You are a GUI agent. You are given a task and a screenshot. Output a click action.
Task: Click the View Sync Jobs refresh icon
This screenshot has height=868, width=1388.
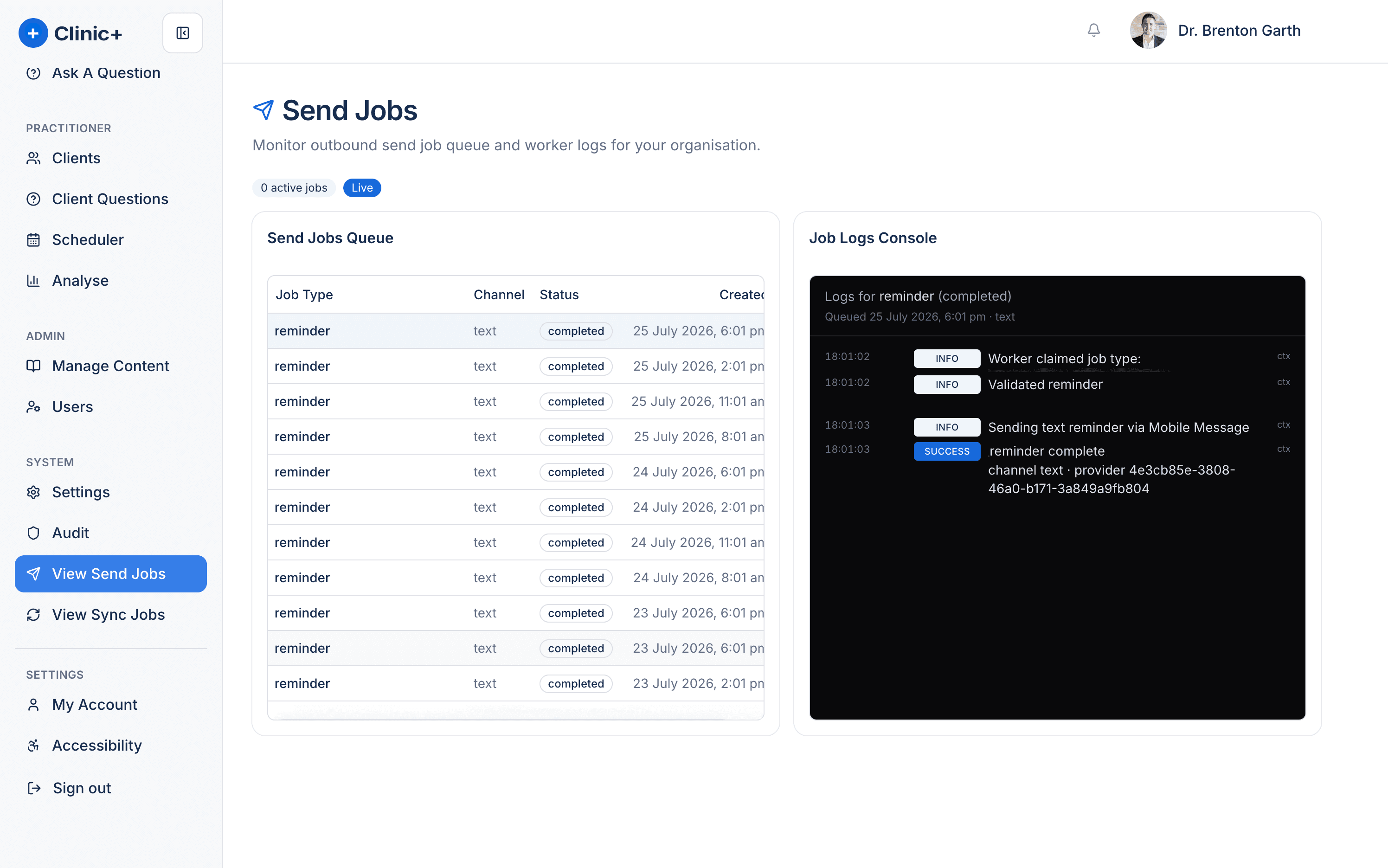(33, 614)
